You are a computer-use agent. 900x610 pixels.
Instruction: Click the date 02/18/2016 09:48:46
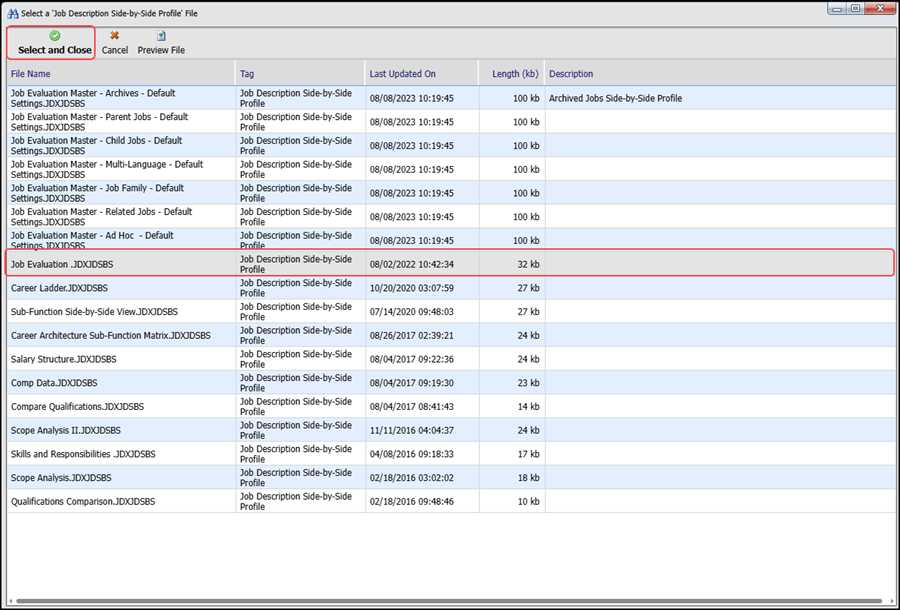click(412, 502)
